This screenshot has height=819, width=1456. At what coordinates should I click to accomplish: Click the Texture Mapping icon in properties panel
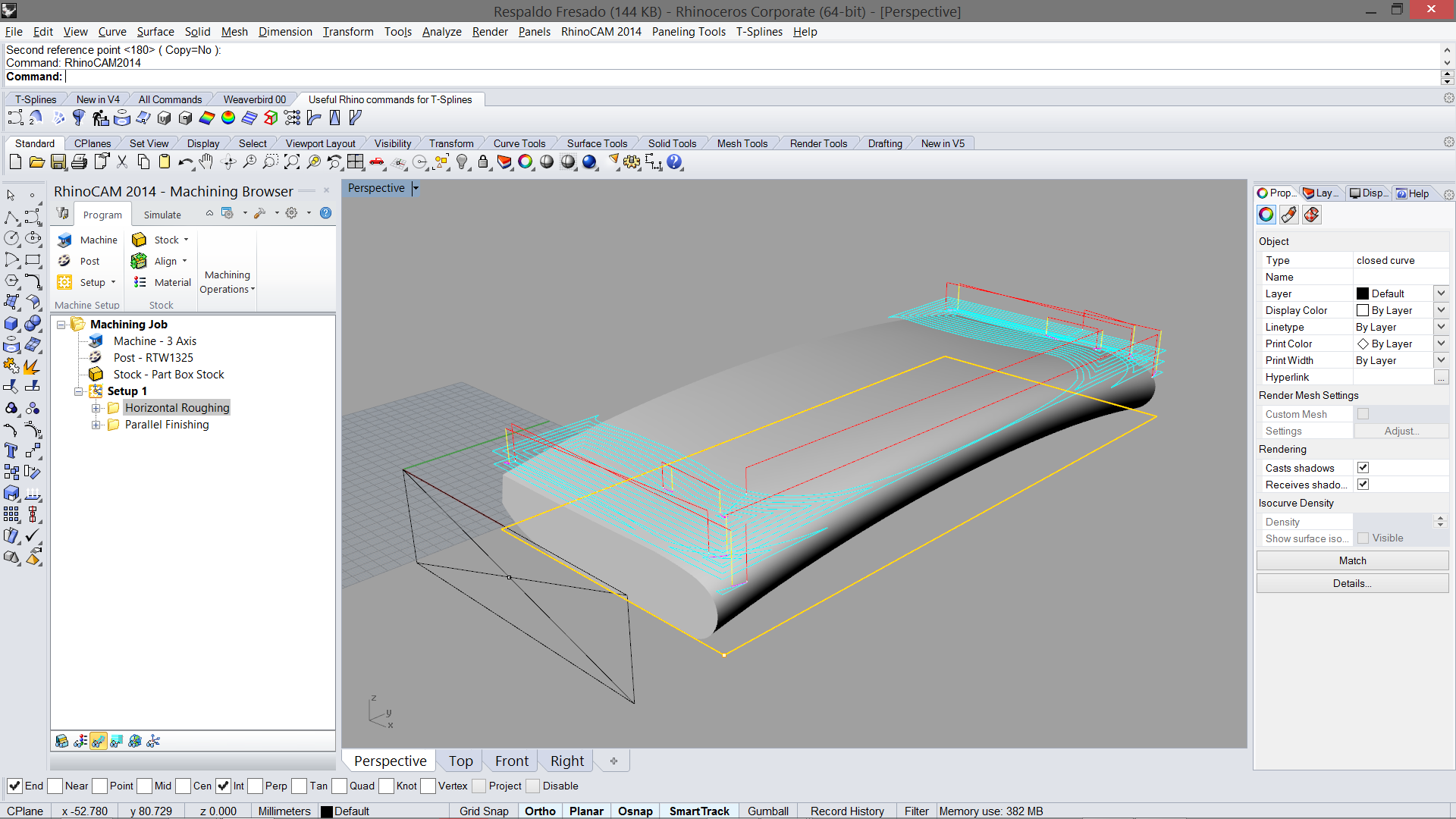click(x=1311, y=215)
